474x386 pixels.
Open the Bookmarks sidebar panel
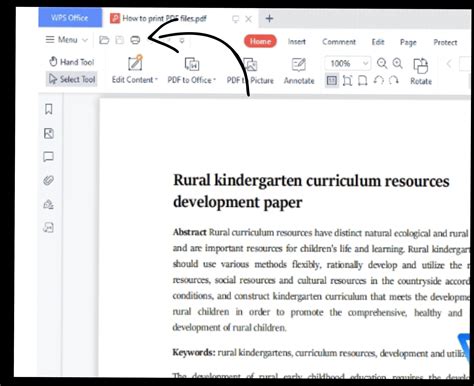(49, 109)
